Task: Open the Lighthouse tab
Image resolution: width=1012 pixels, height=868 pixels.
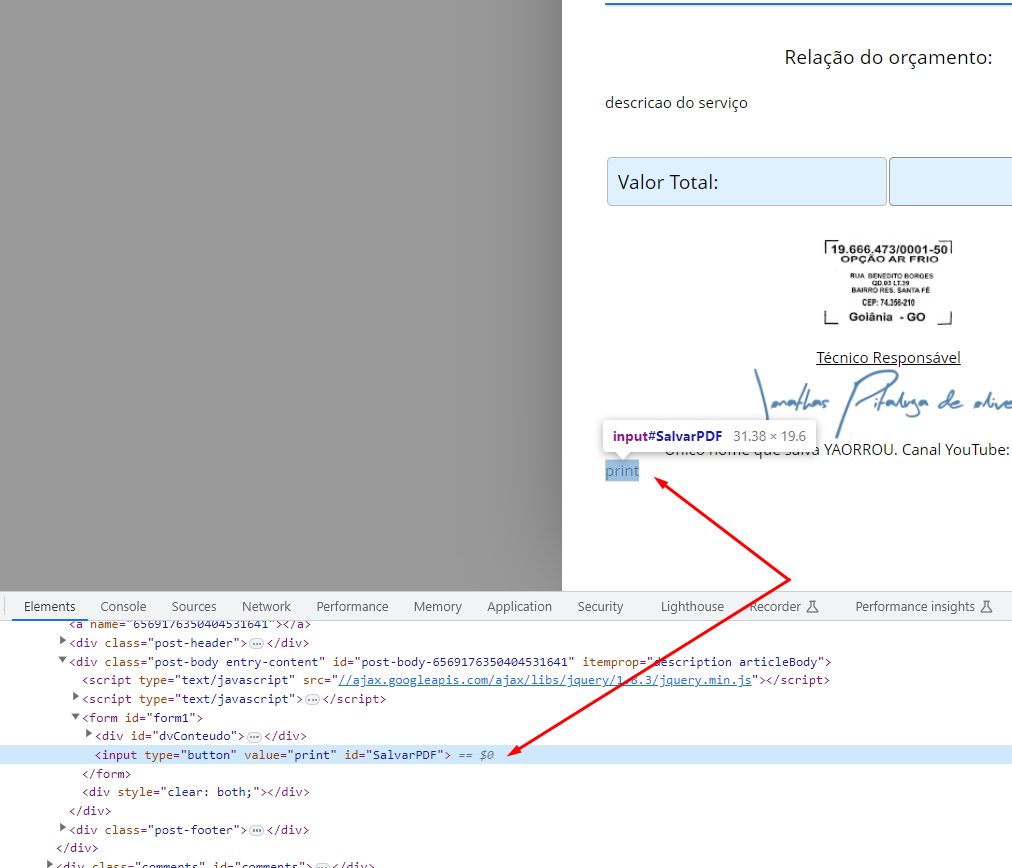Action: (692, 607)
